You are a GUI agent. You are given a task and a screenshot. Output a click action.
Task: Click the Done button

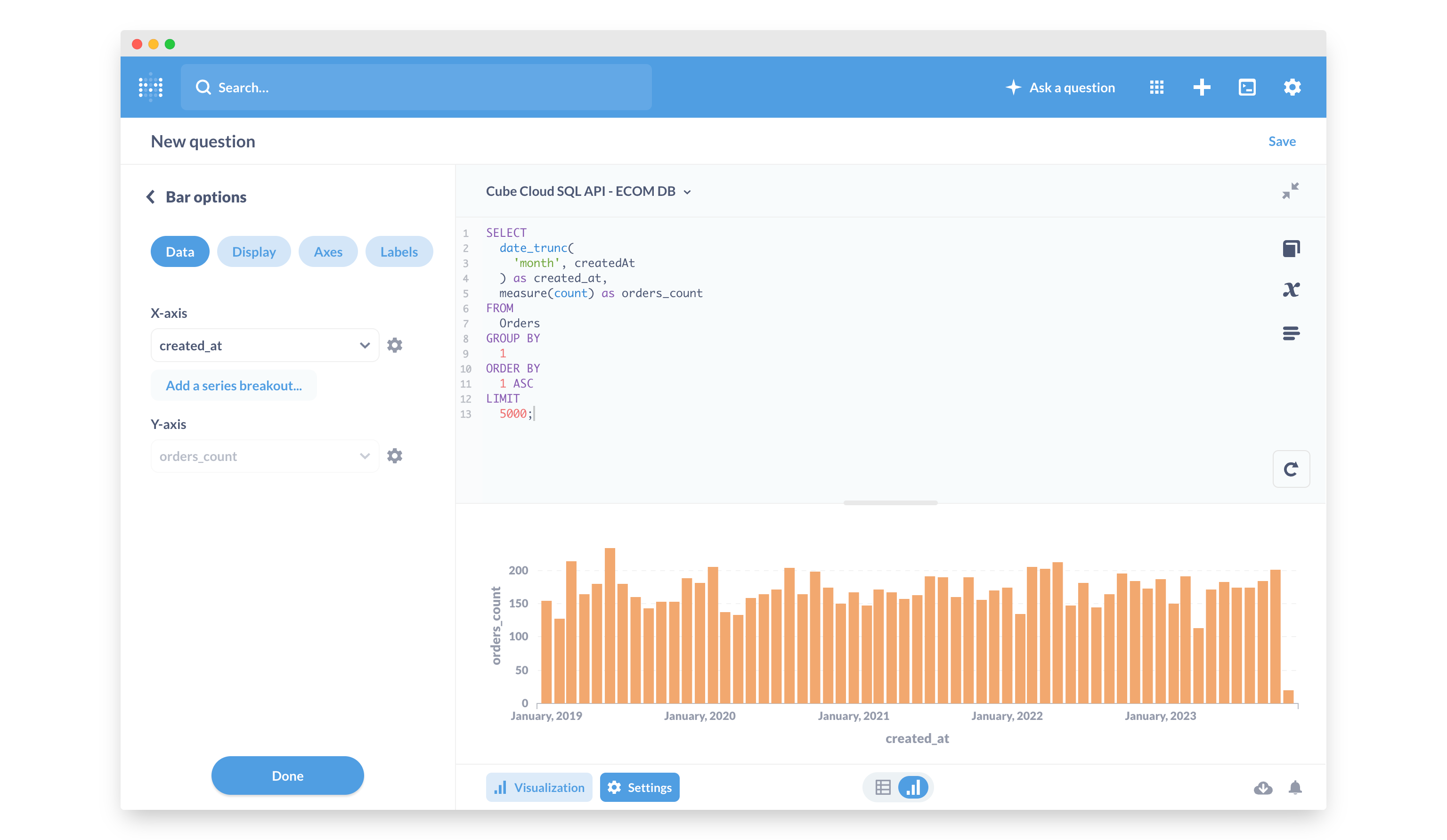287,775
